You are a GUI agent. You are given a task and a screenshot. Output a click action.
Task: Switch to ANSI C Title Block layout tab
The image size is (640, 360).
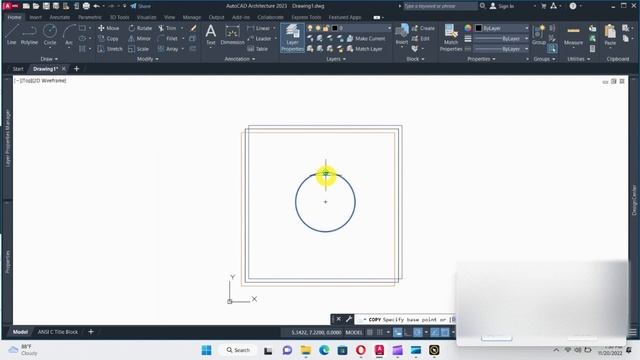pos(58,332)
